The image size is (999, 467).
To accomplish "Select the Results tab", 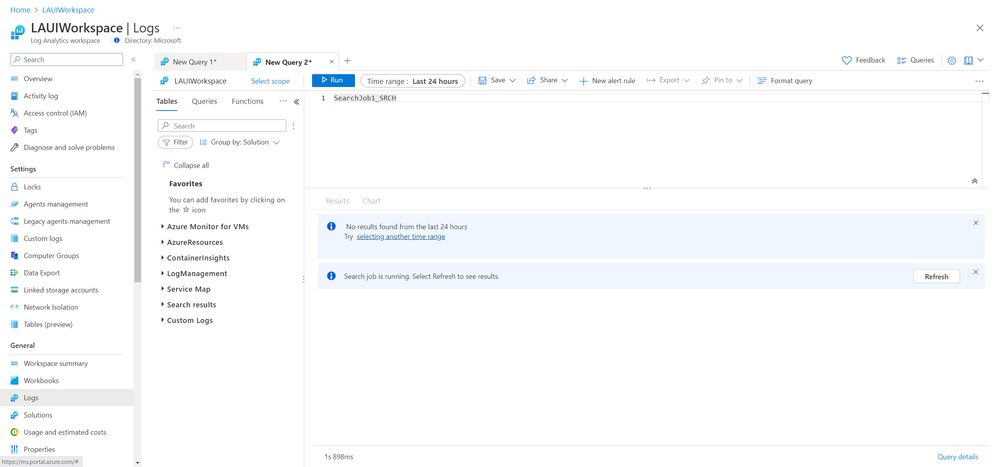I will [x=338, y=201].
